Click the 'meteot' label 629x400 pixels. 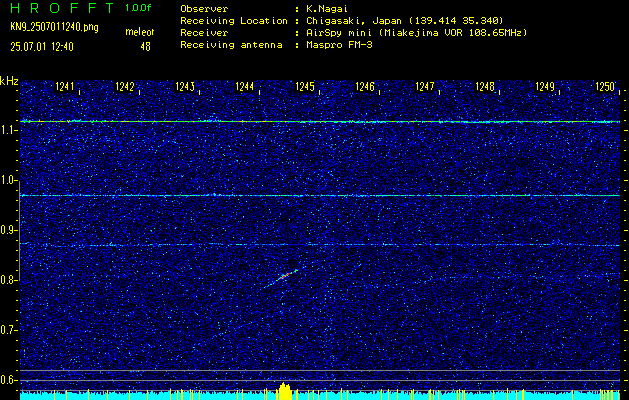[x=140, y=32]
